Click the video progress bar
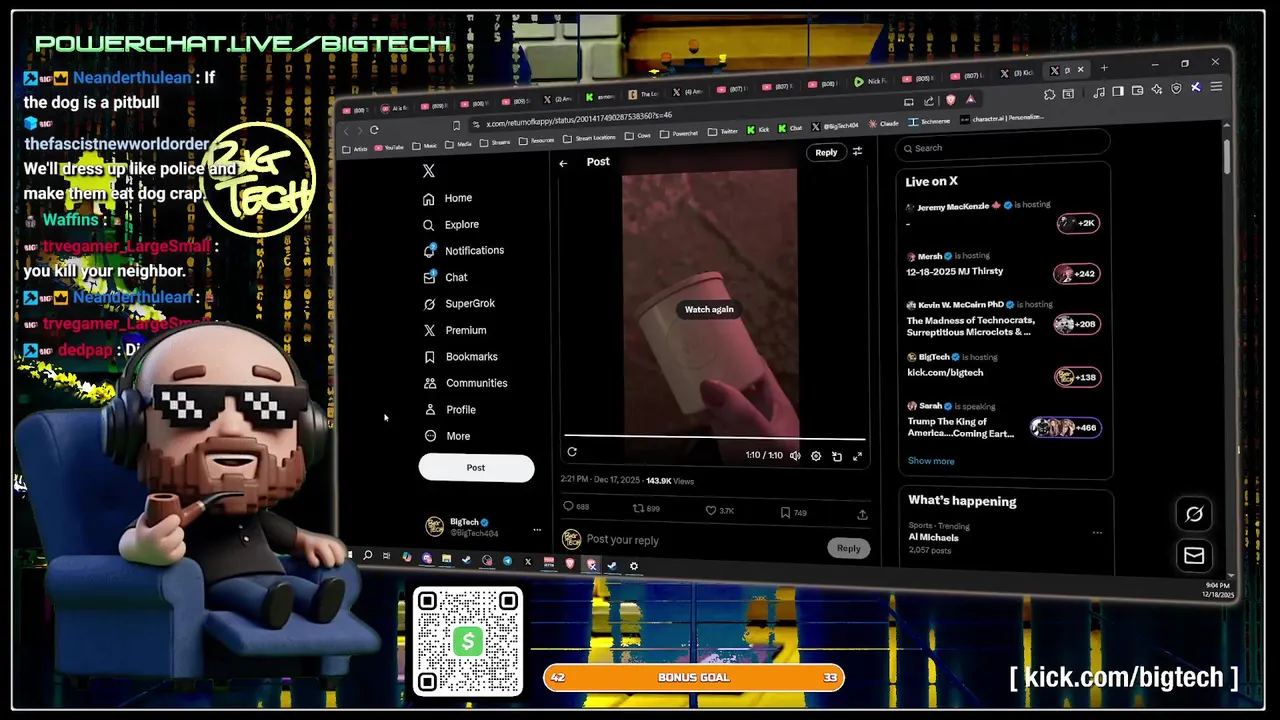 click(714, 437)
